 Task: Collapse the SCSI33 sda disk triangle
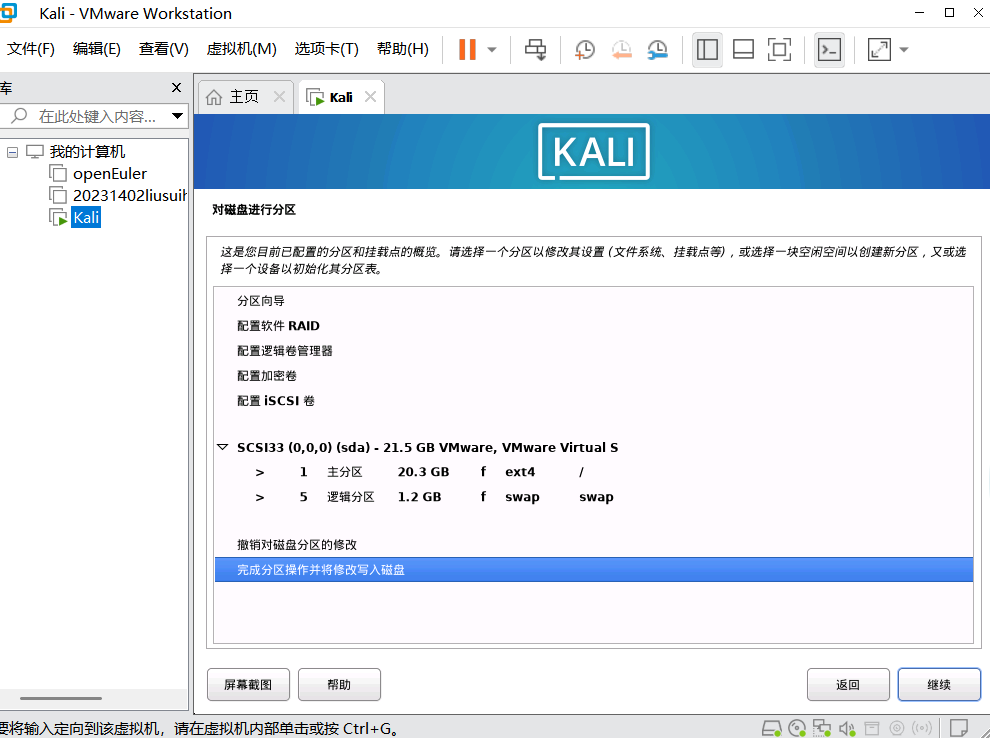(x=222, y=447)
